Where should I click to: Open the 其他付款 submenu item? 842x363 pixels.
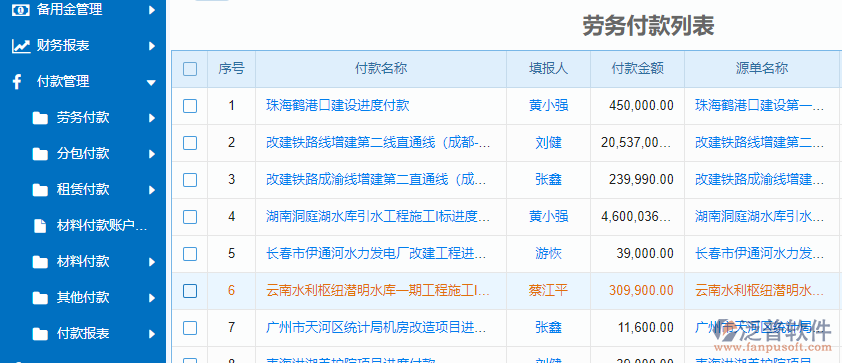point(83,298)
